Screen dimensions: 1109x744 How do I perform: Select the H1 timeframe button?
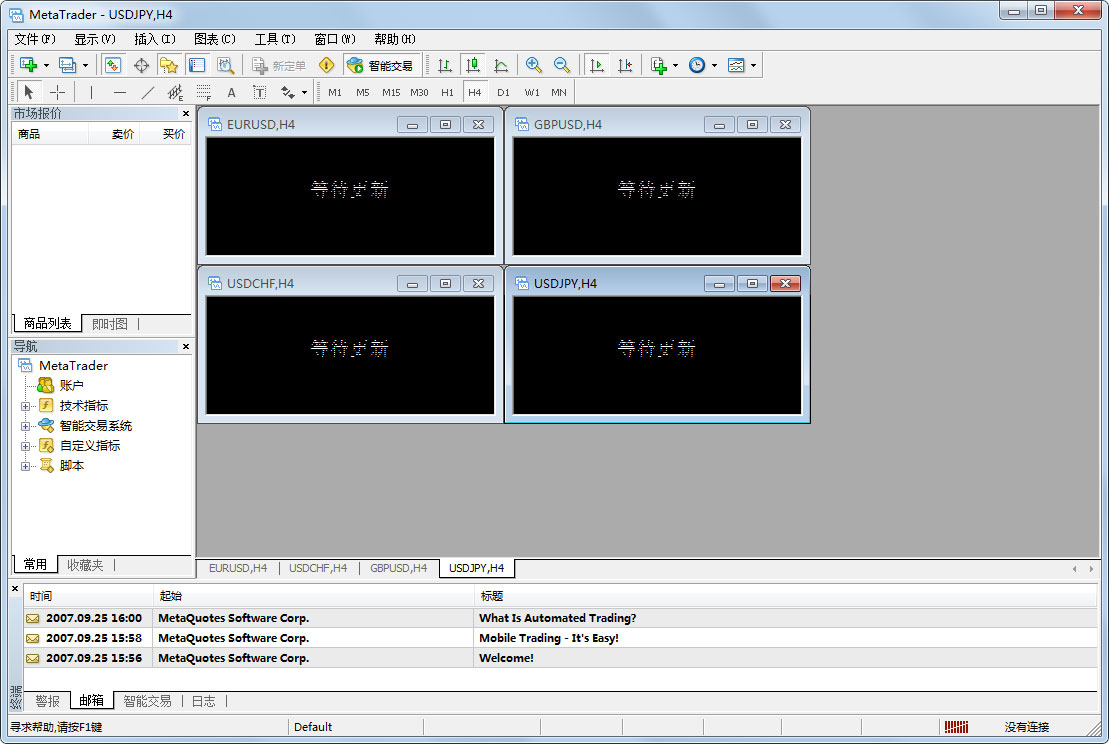[x=447, y=91]
